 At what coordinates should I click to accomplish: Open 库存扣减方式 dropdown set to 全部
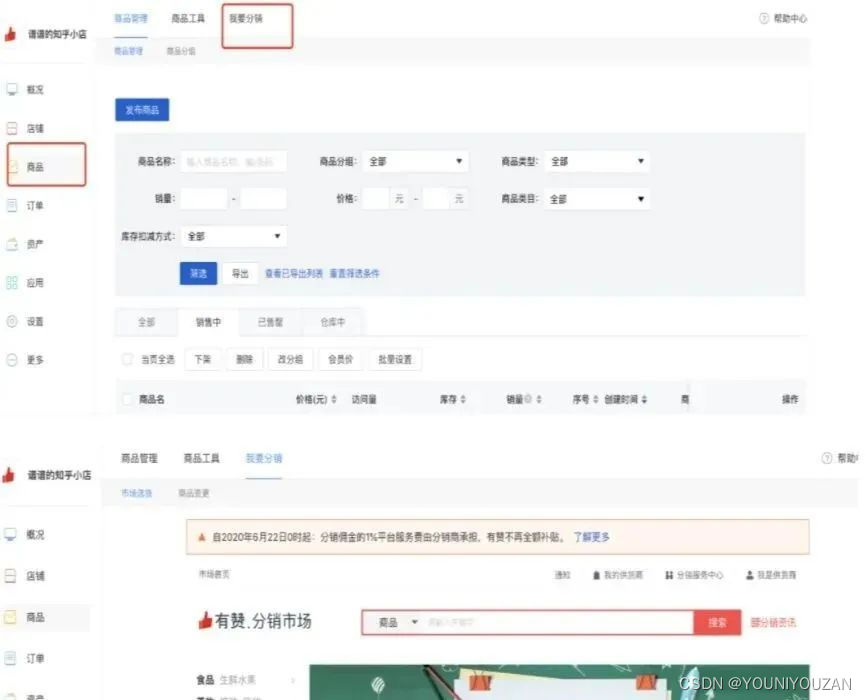234,236
